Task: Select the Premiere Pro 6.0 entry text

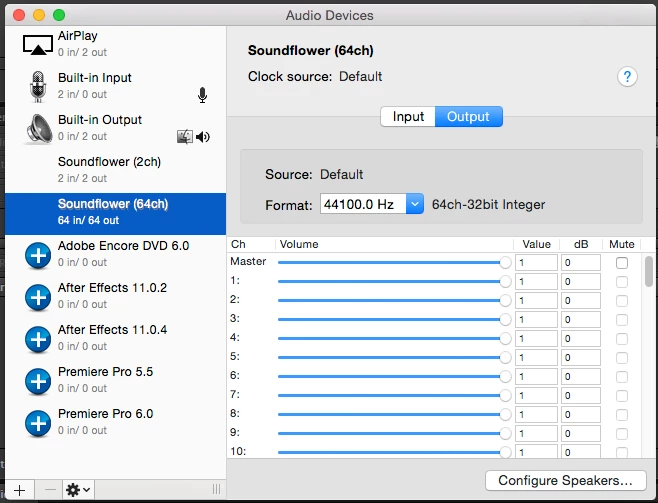Action: 105,413
